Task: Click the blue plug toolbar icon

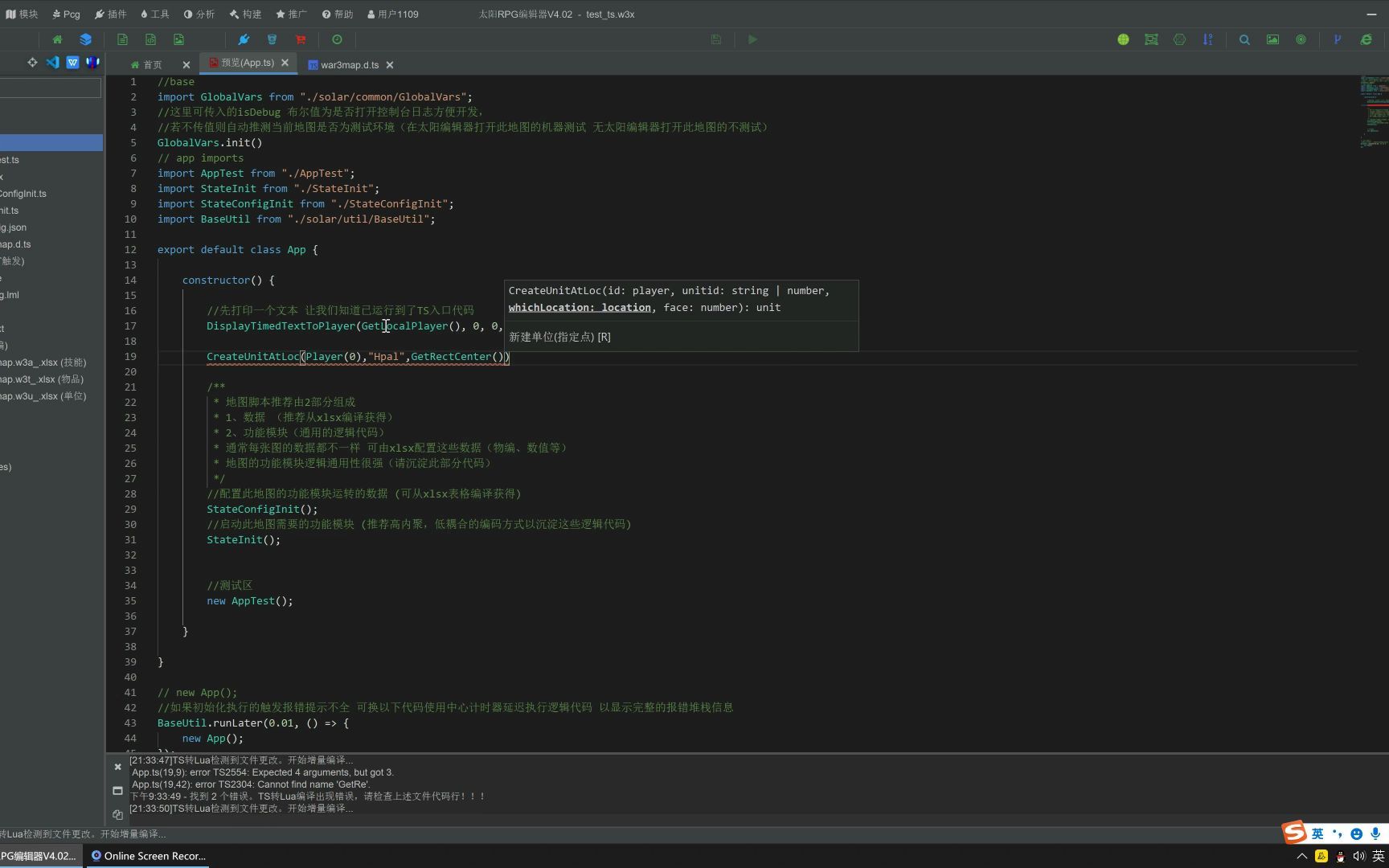Action: (244, 39)
